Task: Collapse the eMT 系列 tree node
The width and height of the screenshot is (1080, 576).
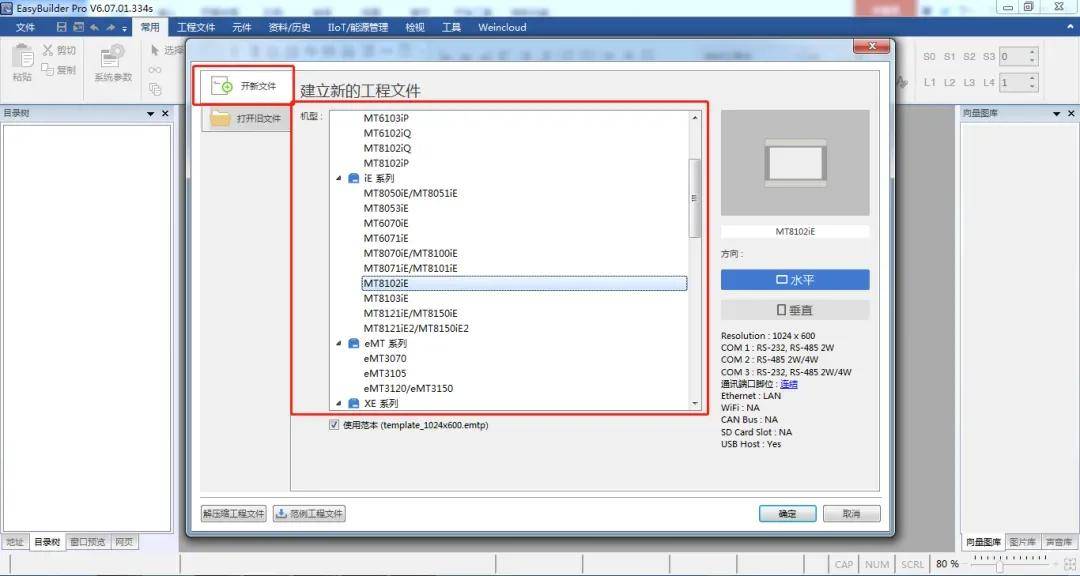Action: 339,343
